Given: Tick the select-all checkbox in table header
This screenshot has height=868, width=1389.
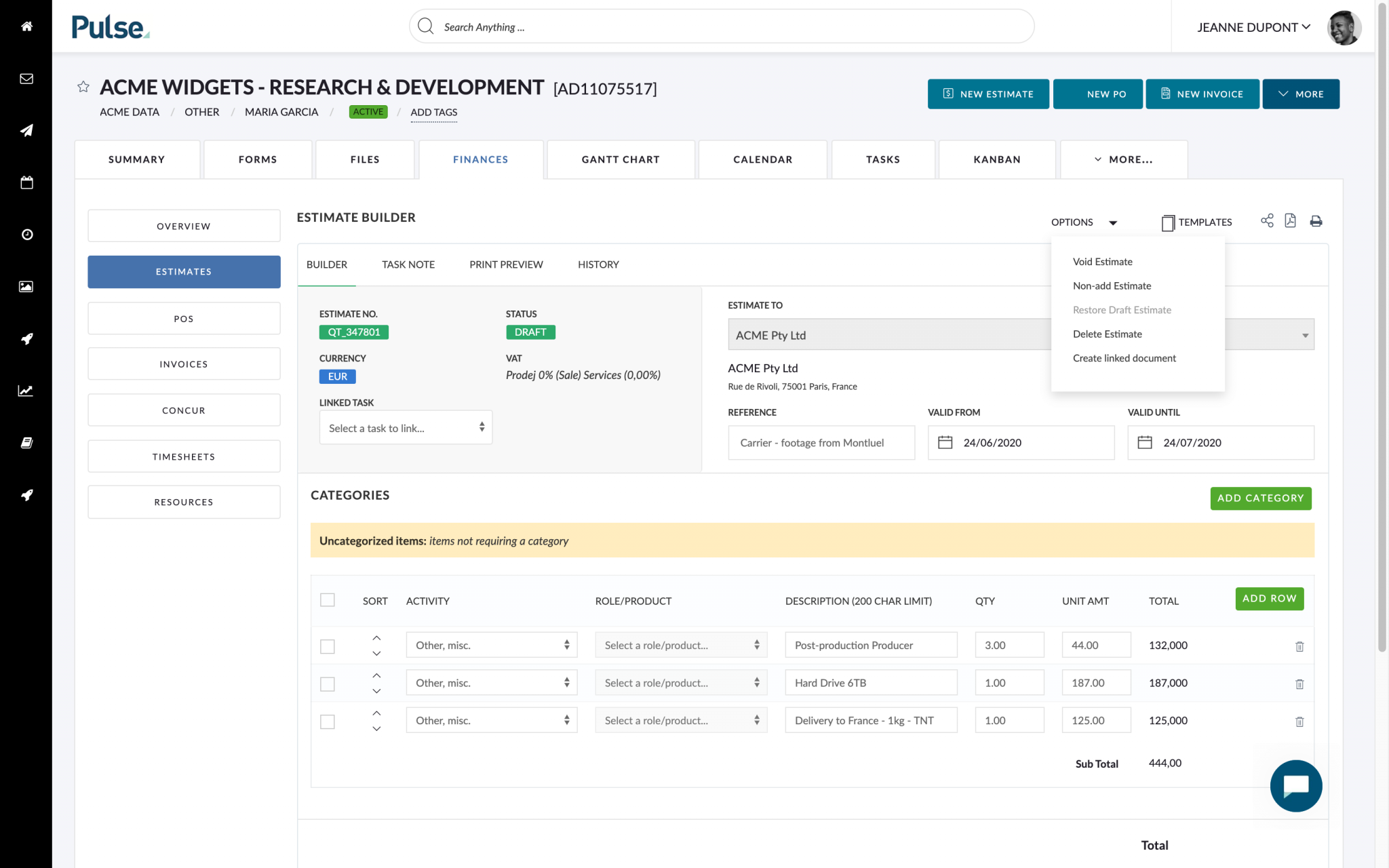Looking at the screenshot, I should coord(328,599).
